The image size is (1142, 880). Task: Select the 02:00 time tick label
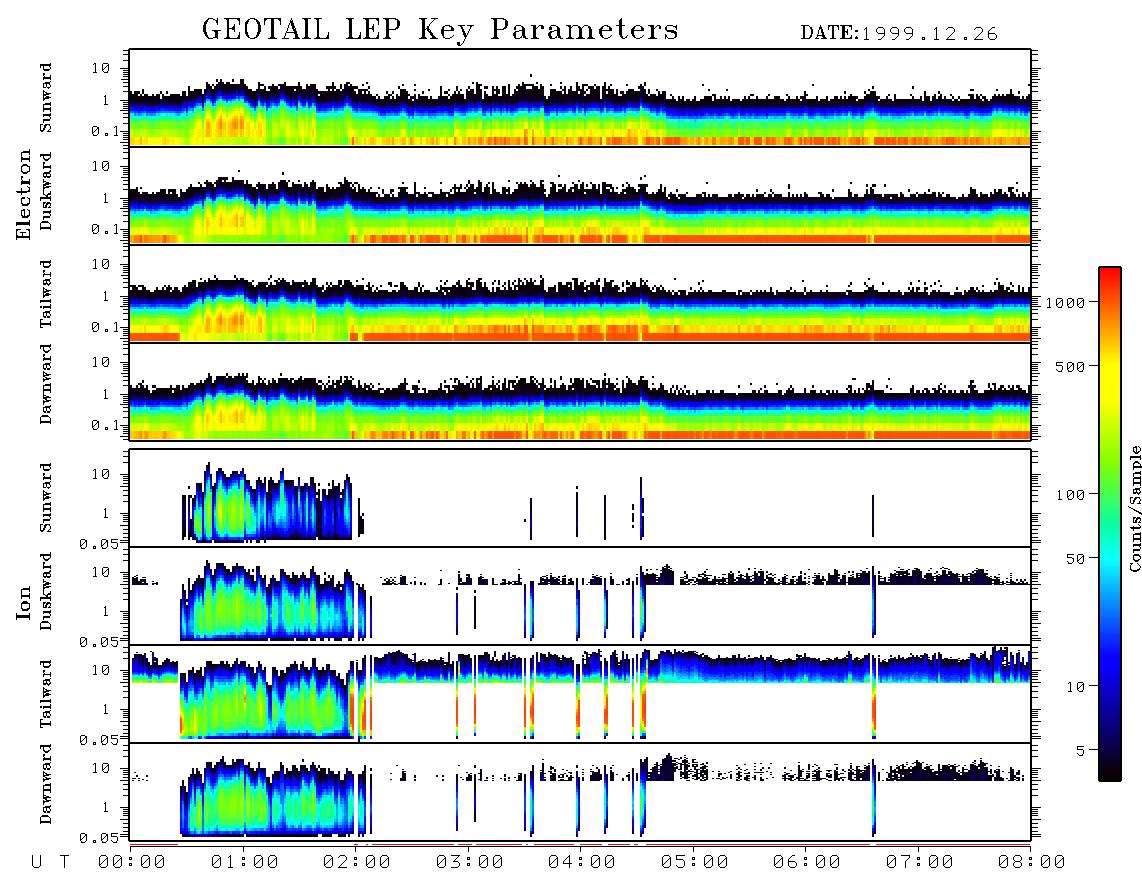pyautogui.click(x=357, y=863)
